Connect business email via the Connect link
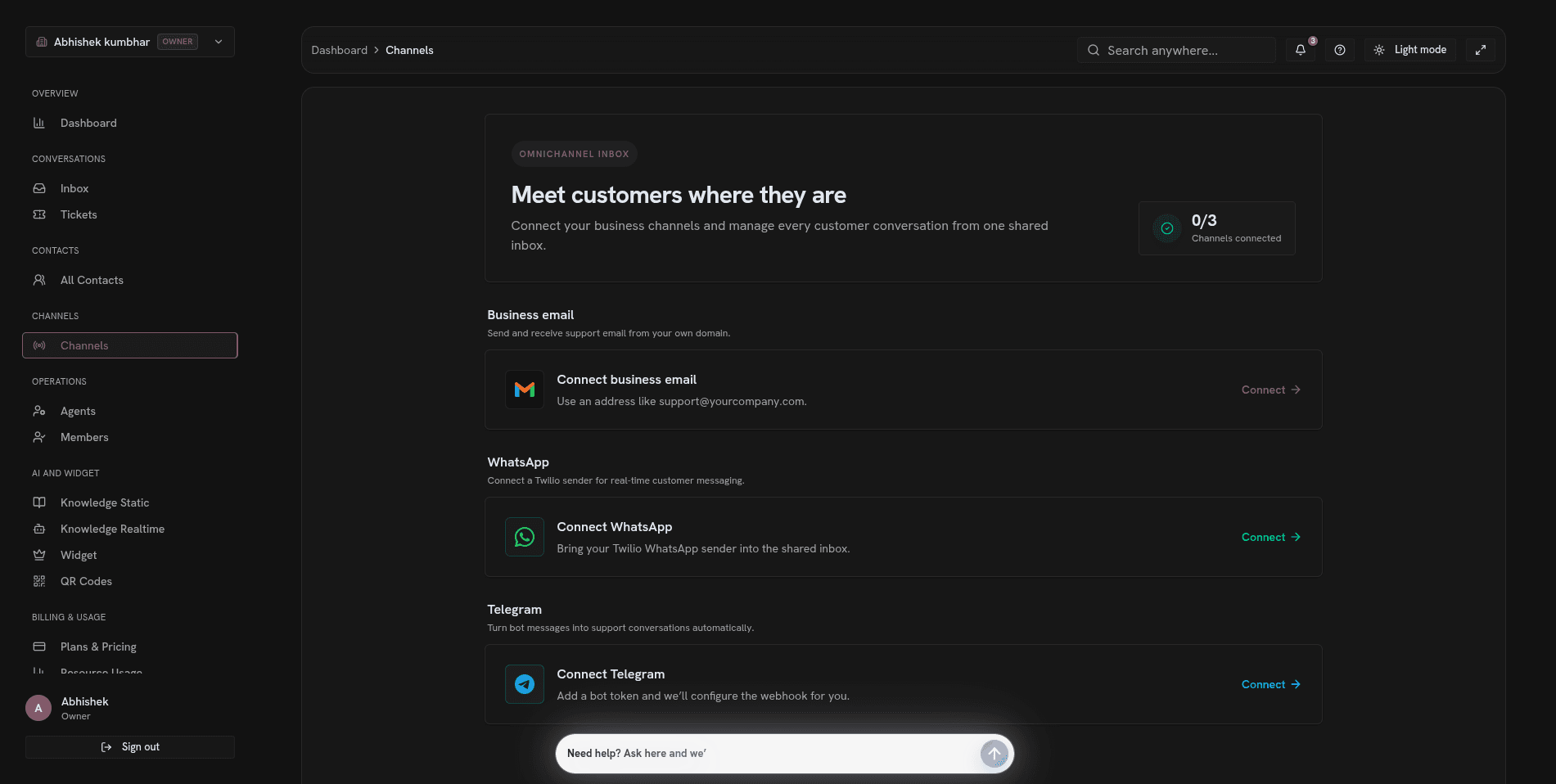 coord(1270,390)
